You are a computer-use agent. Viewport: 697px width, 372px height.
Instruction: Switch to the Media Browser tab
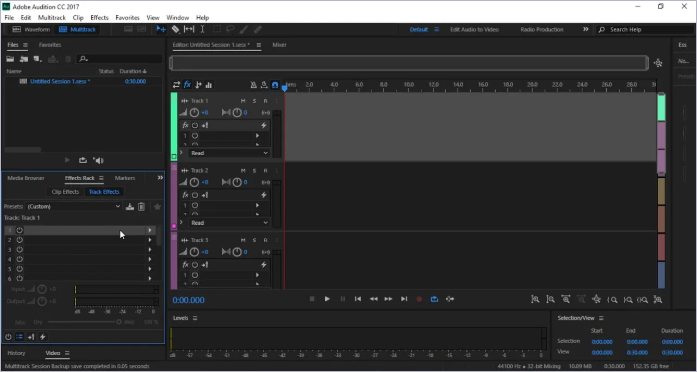tap(26, 178)
